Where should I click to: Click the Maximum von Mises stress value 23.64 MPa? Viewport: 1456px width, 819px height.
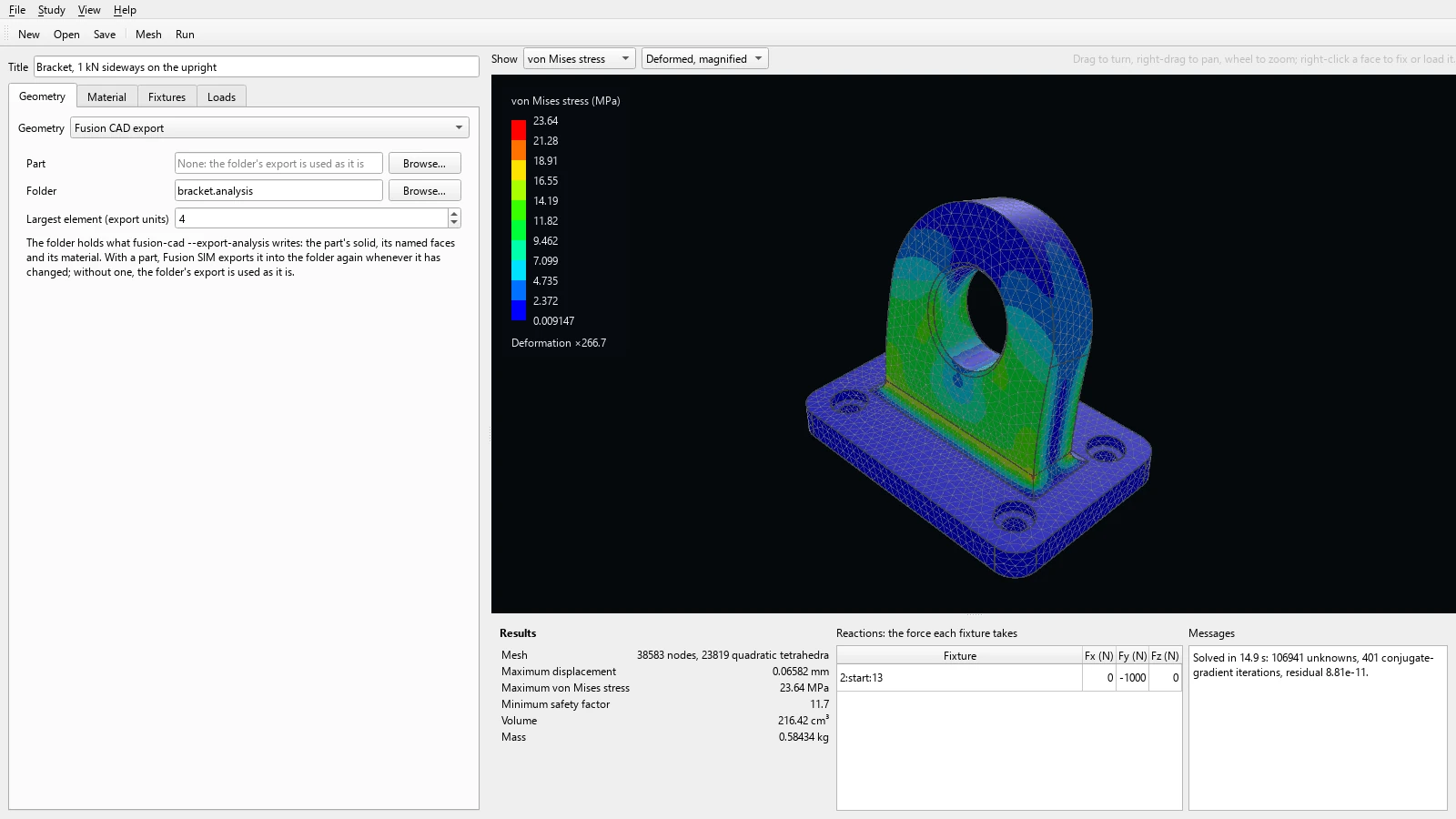(804, 688)
